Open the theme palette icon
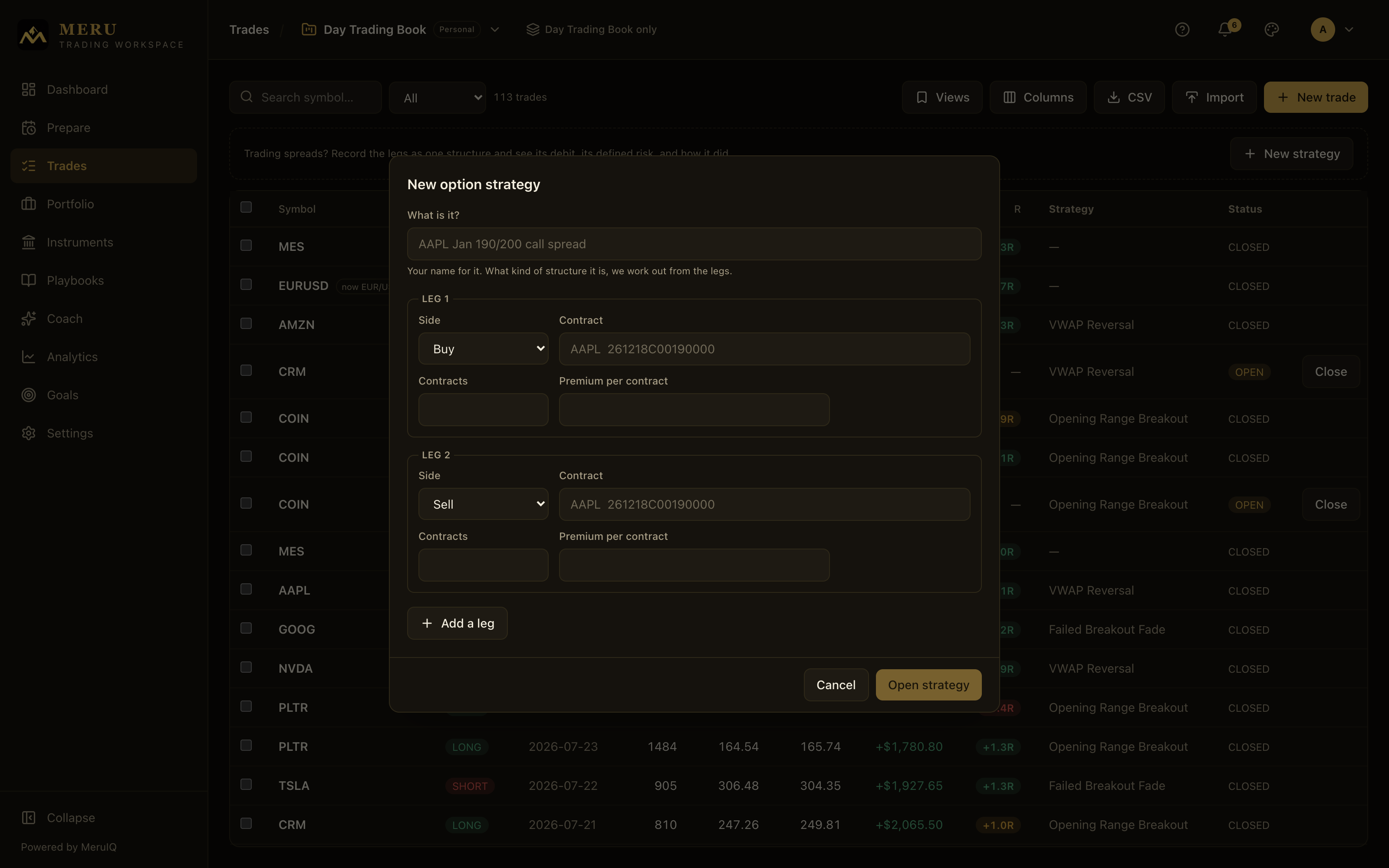 point(1271,29)
